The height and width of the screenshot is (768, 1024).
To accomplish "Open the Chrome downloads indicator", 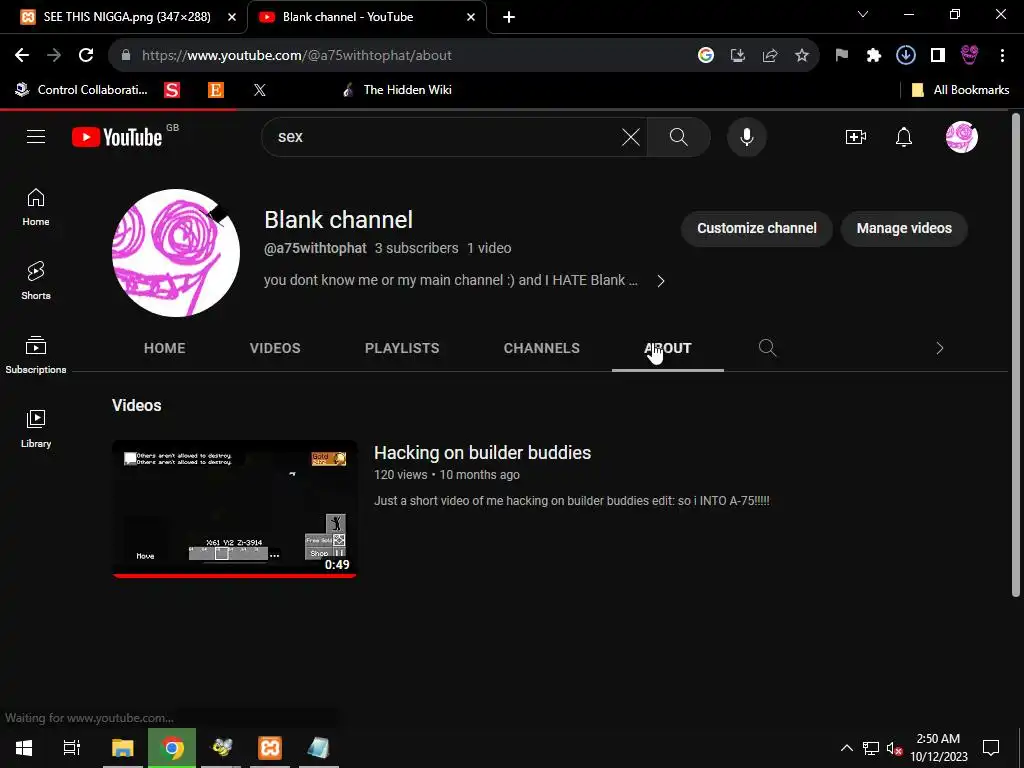I will click(906, 56).
